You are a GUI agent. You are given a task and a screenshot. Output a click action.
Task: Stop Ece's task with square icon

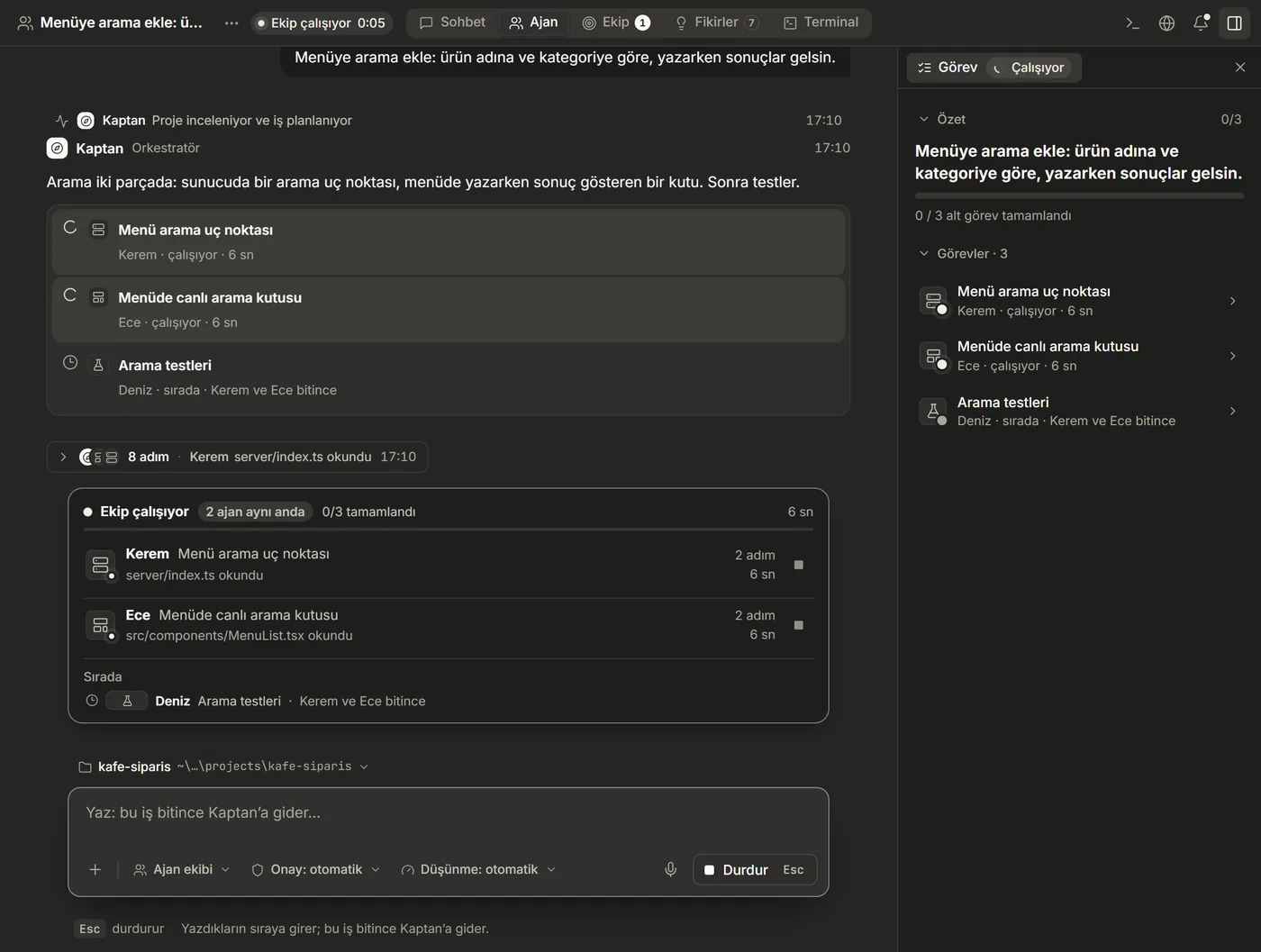coord(798,625)
